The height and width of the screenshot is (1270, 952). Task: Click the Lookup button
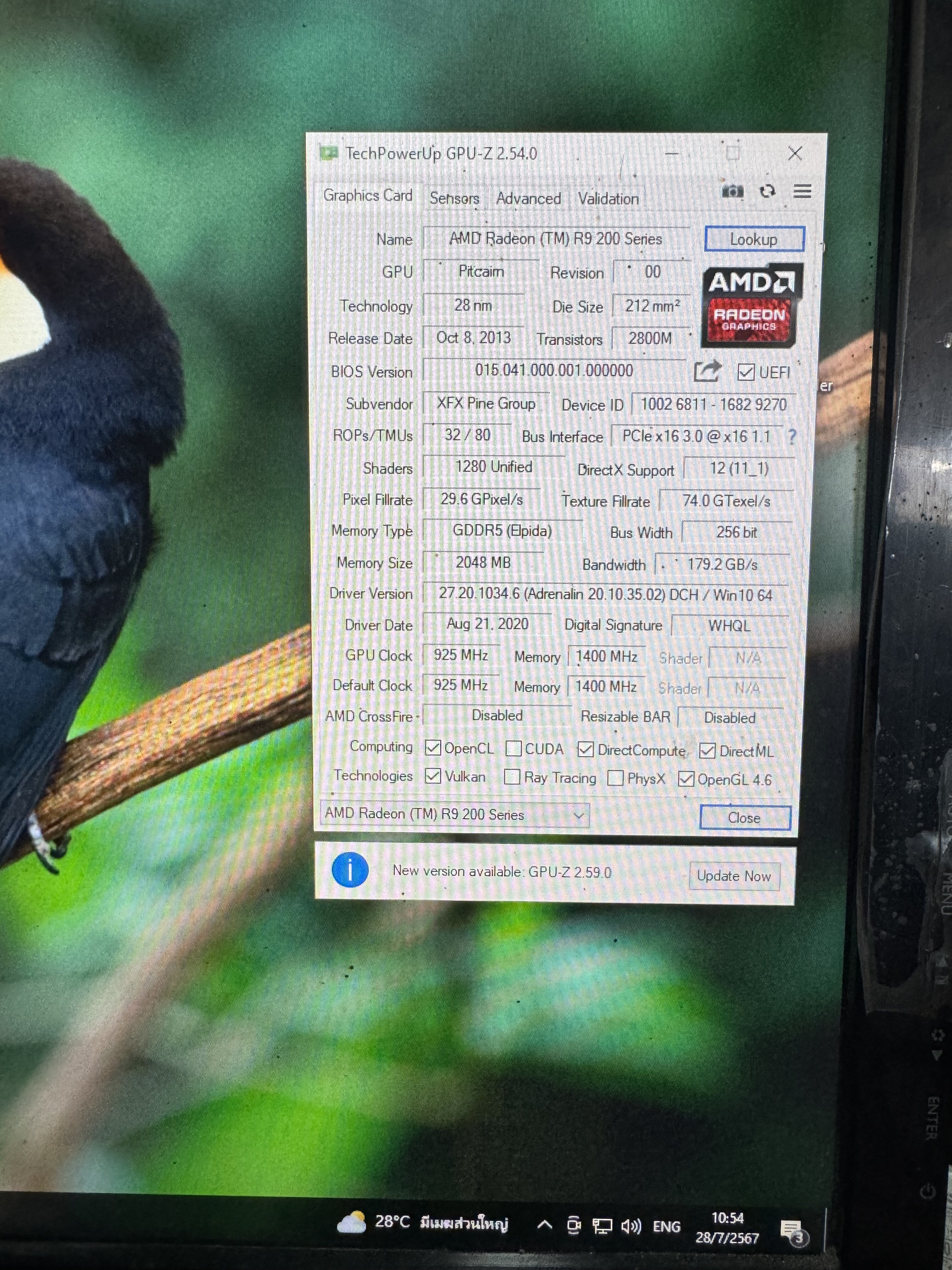click(754, 239)
